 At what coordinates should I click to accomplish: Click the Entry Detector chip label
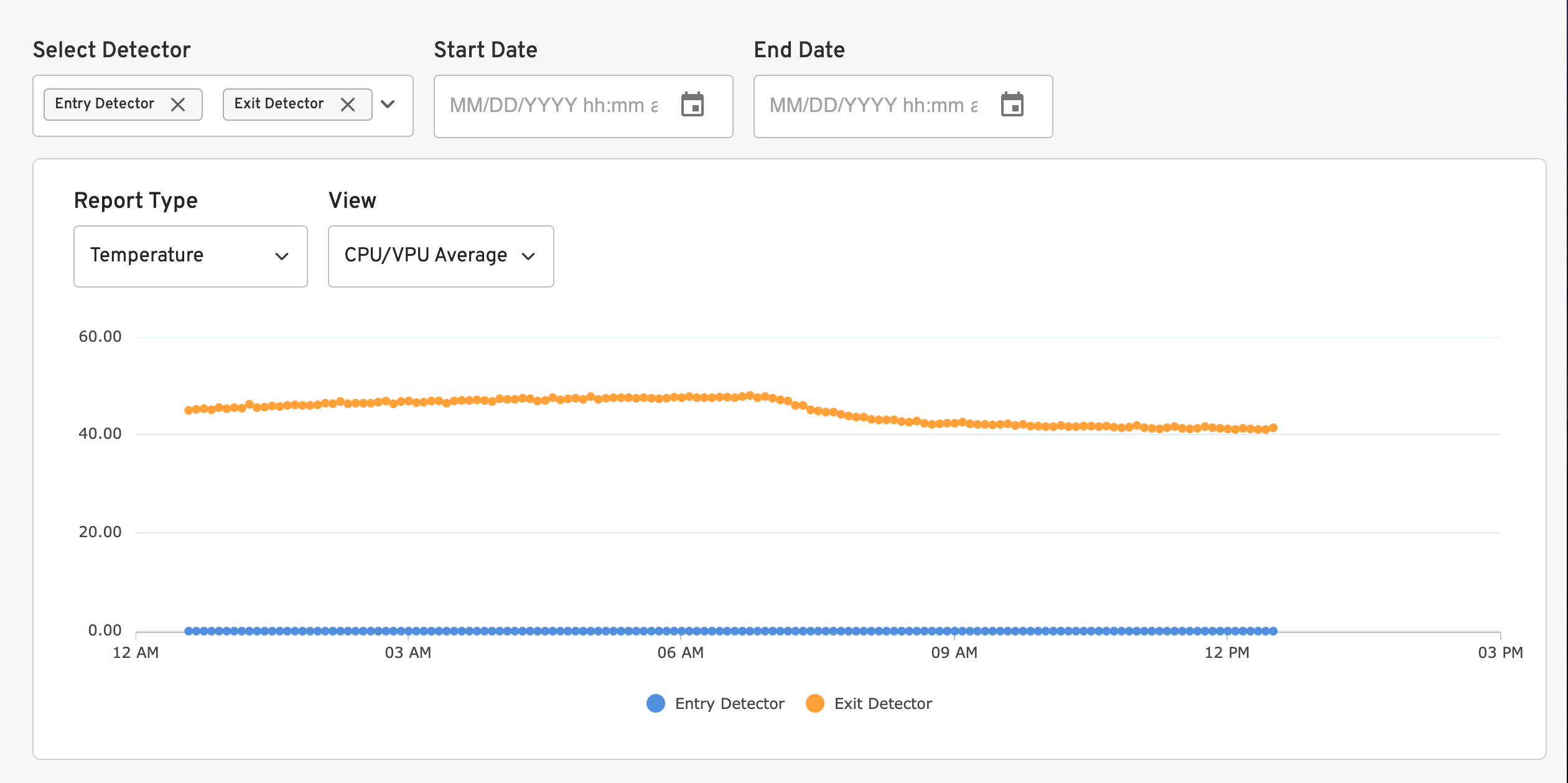[x=105, y=103]
